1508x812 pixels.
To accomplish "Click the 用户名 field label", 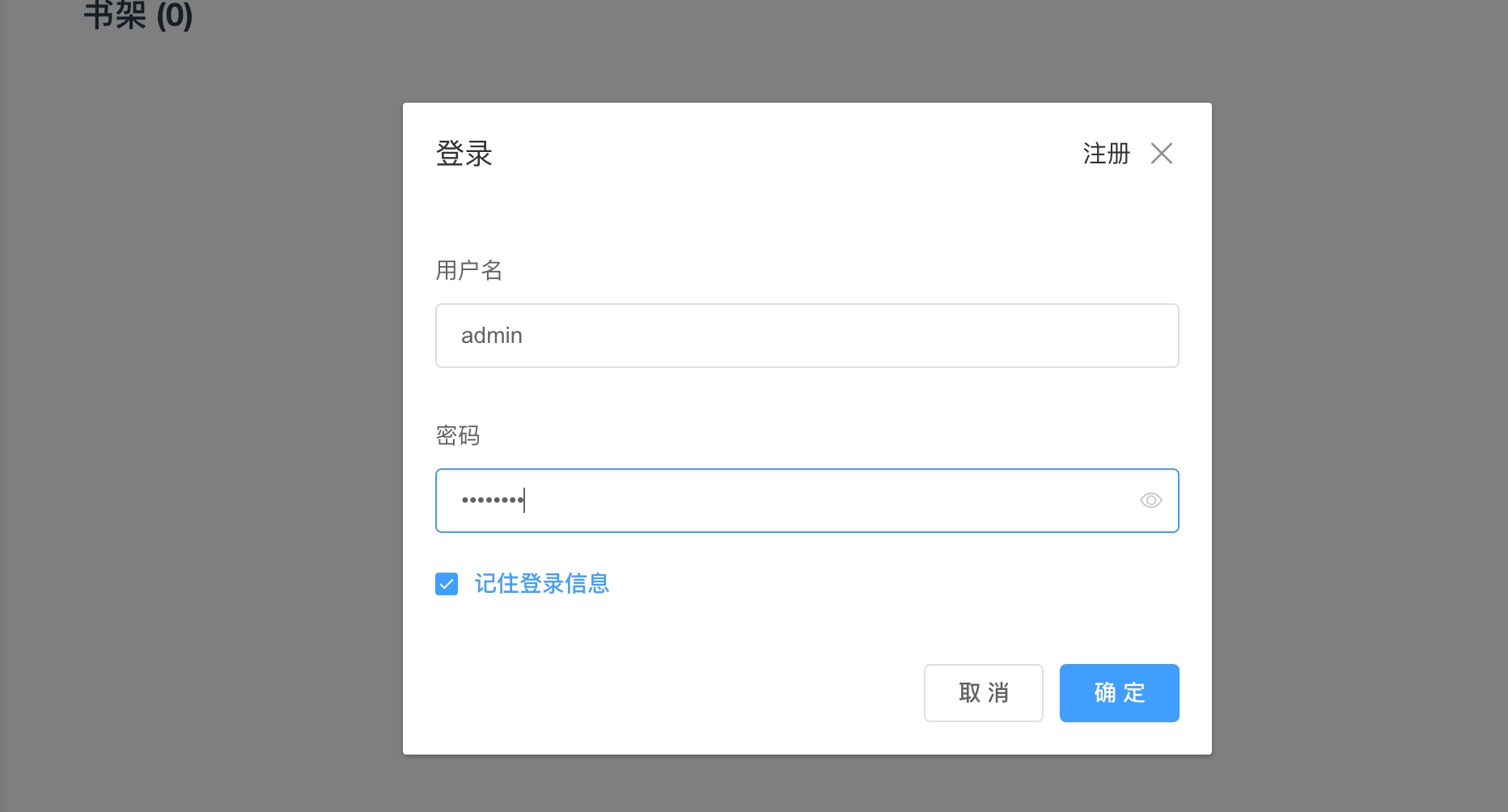I will [469, 270].
